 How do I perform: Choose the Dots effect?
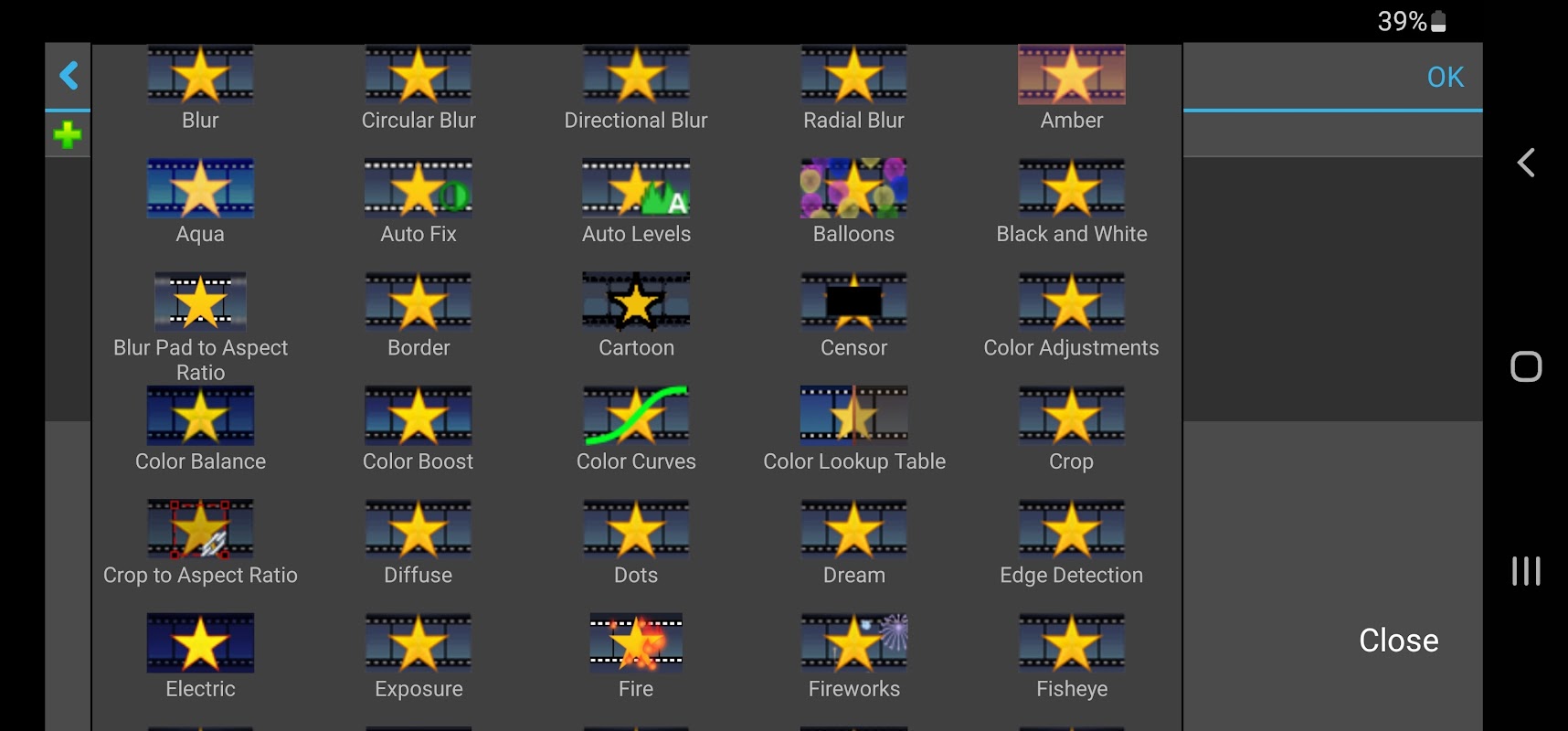pos(636,529)
